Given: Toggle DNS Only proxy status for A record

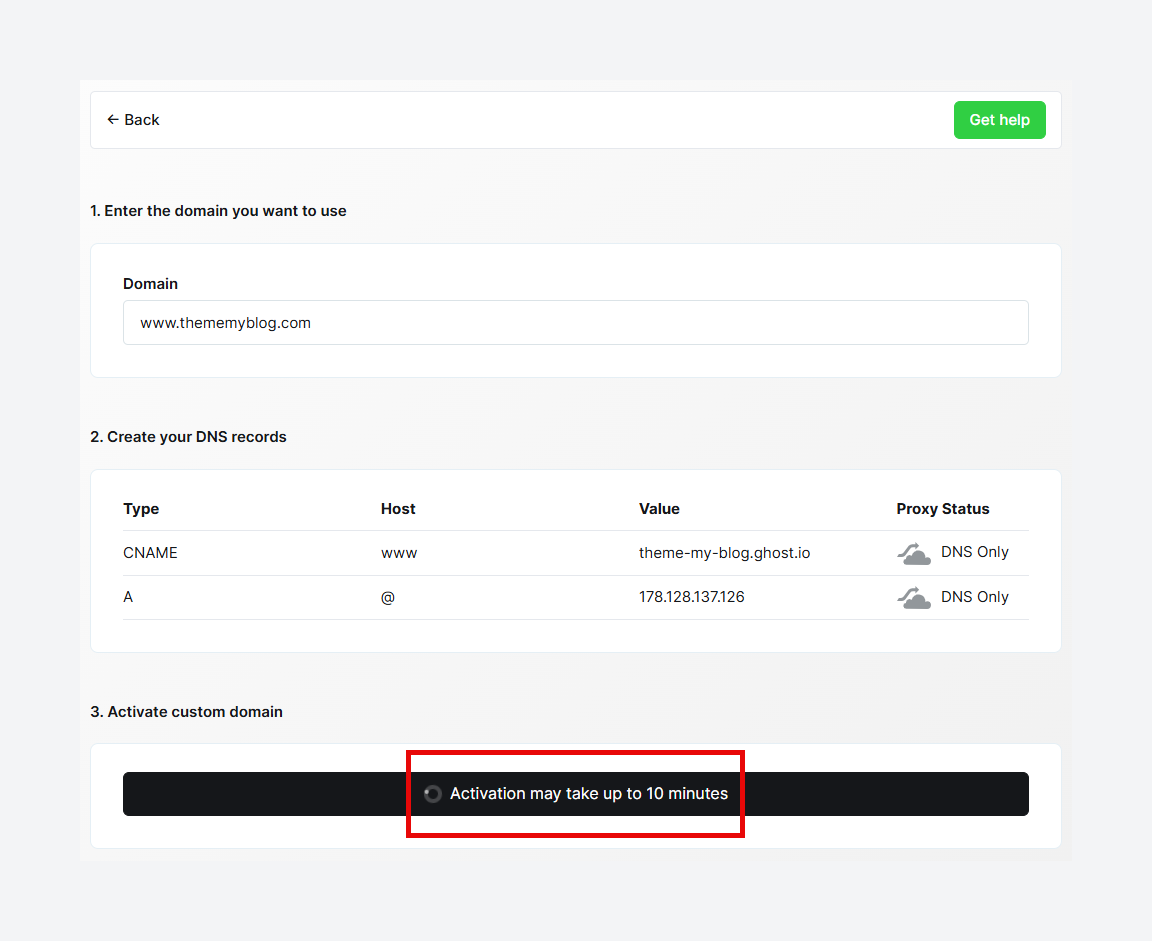Looking at the screenshot, I should [975, 597].
